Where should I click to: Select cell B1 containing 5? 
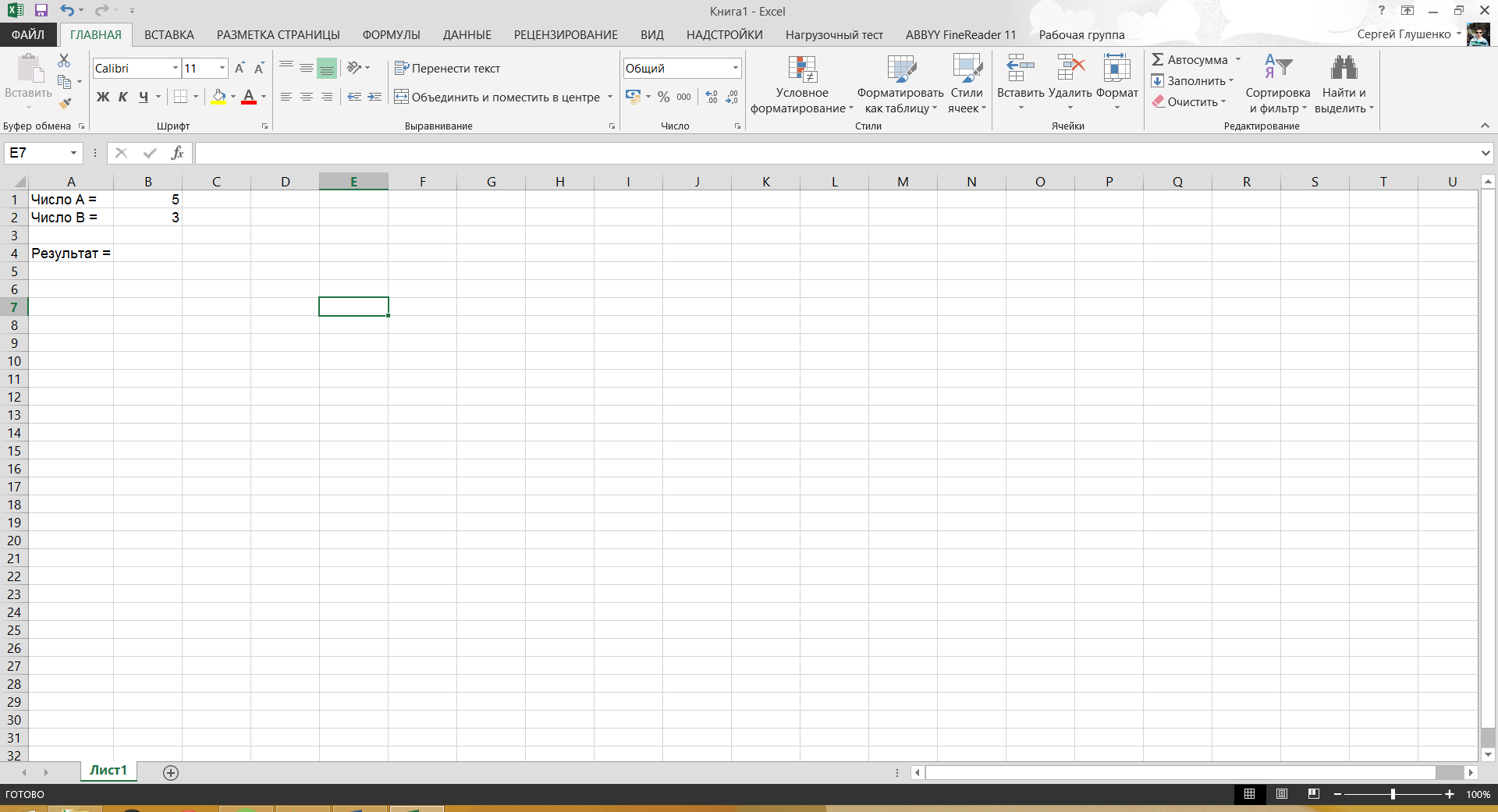[147, 200]
